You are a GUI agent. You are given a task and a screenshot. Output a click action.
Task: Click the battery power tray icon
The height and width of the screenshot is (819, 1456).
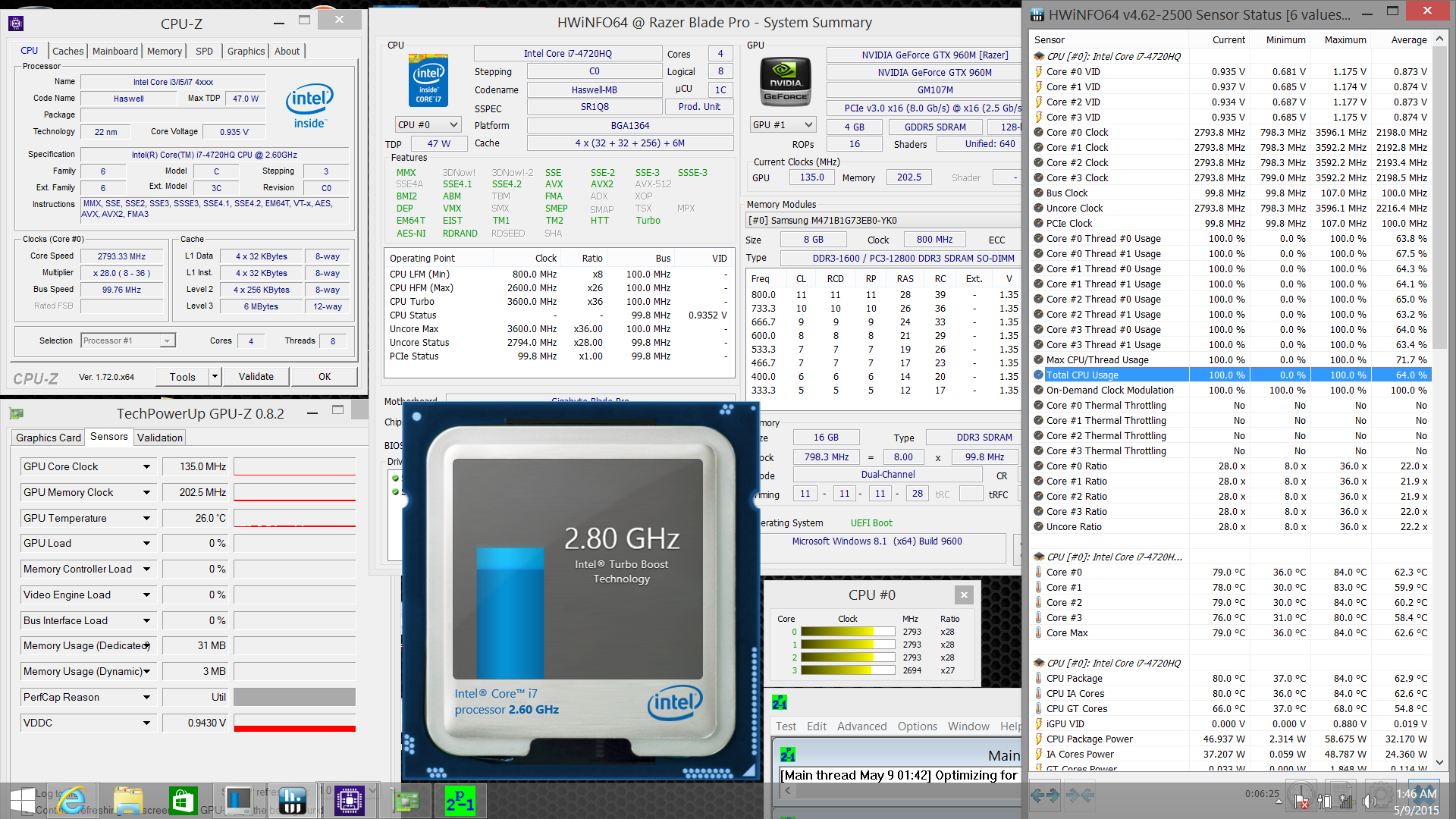(x=1325, y=801)
